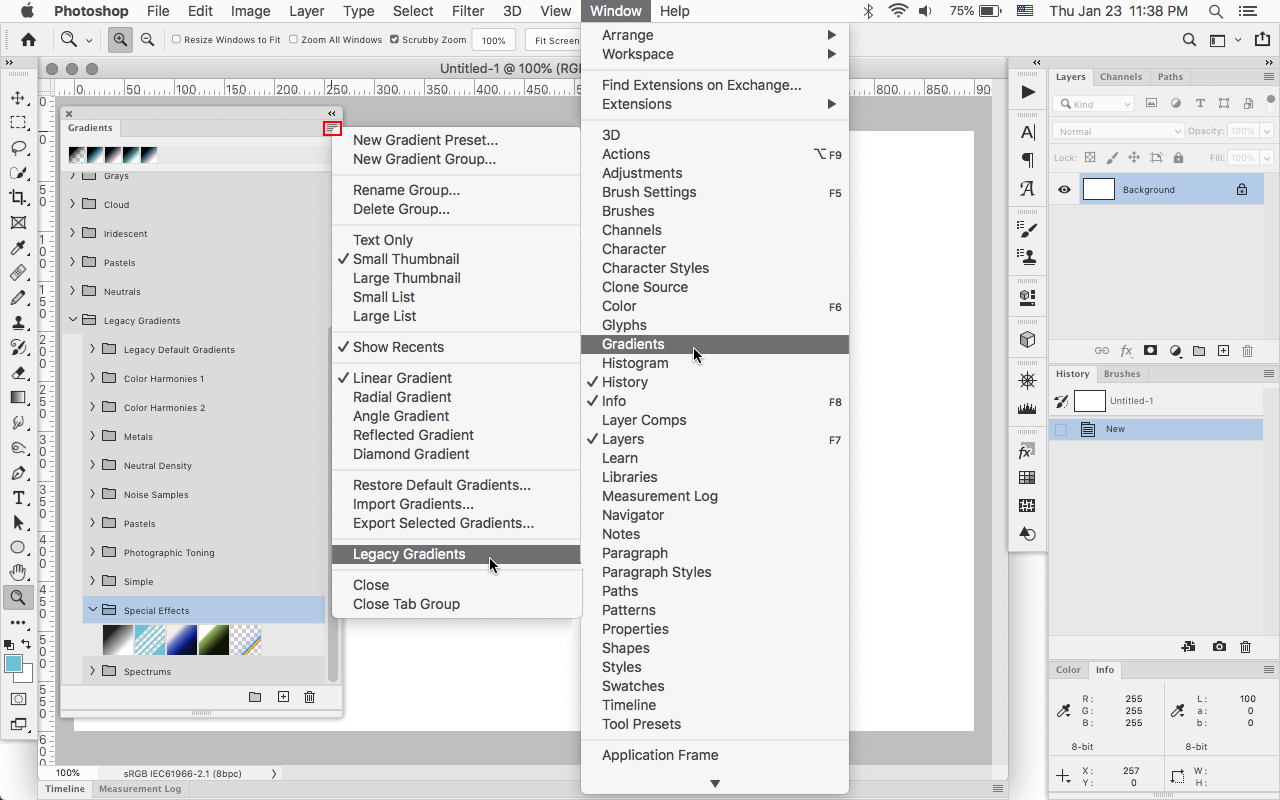Uncheck the Scrubby Zoom checkbox

[x=395, y=40]
